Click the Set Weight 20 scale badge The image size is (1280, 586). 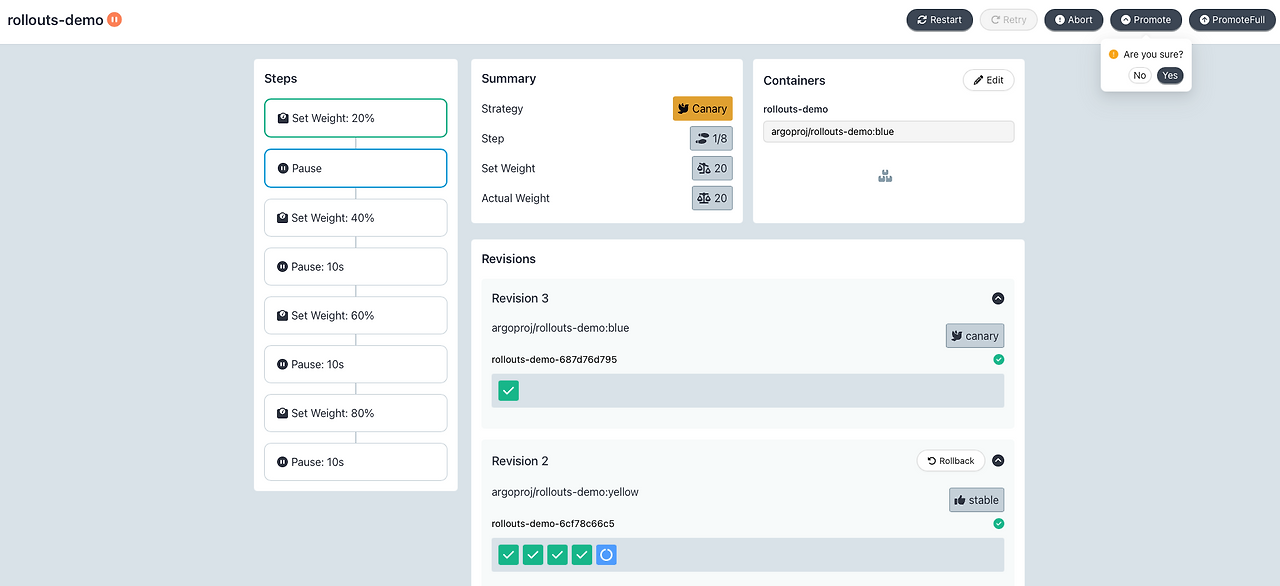(712, 168)
